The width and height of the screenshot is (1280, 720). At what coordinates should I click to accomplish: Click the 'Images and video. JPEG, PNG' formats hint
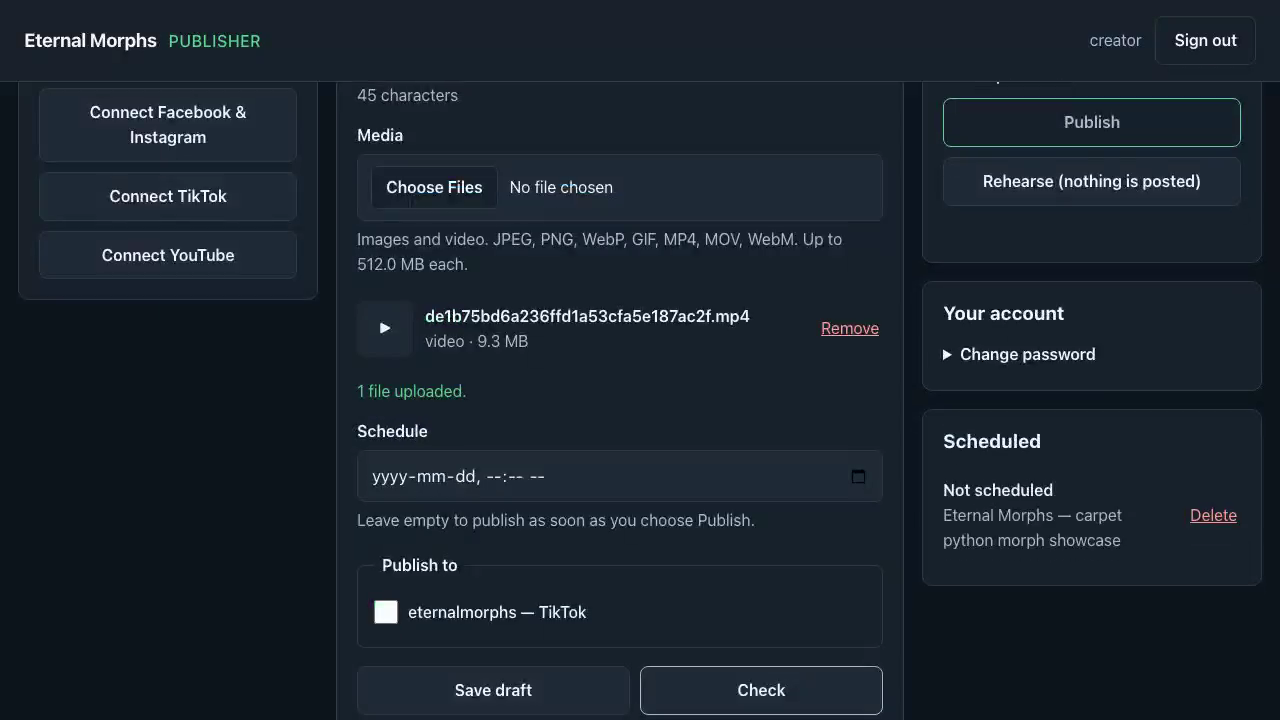click(600, 252)
